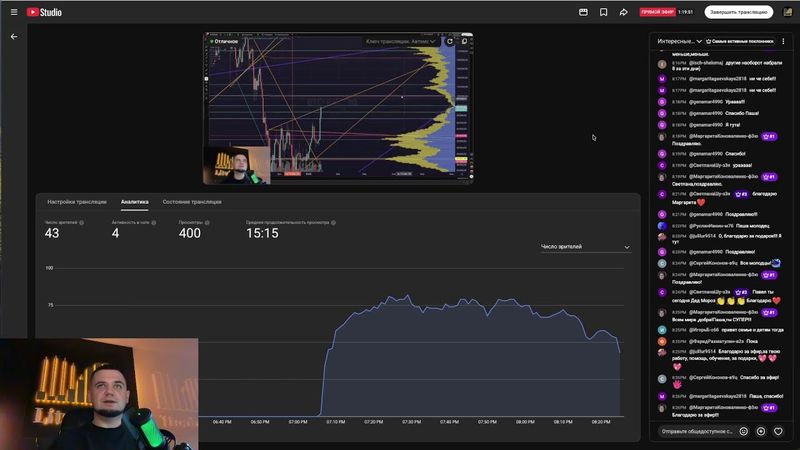Go back using the left arrow
Image resolution: width=800 pixels, height=450 pixels.
click(14, 36)
